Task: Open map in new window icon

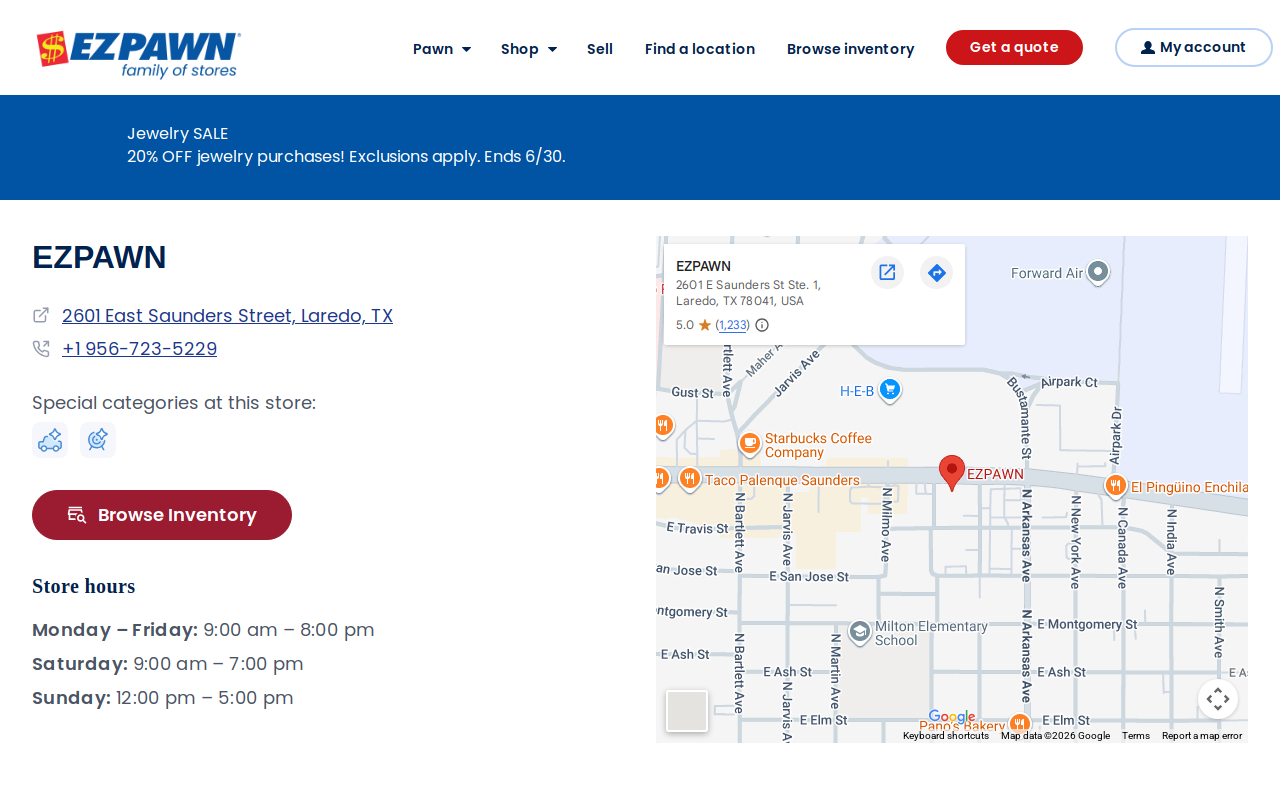Action: pyautogui.click(x=887, y=272)
